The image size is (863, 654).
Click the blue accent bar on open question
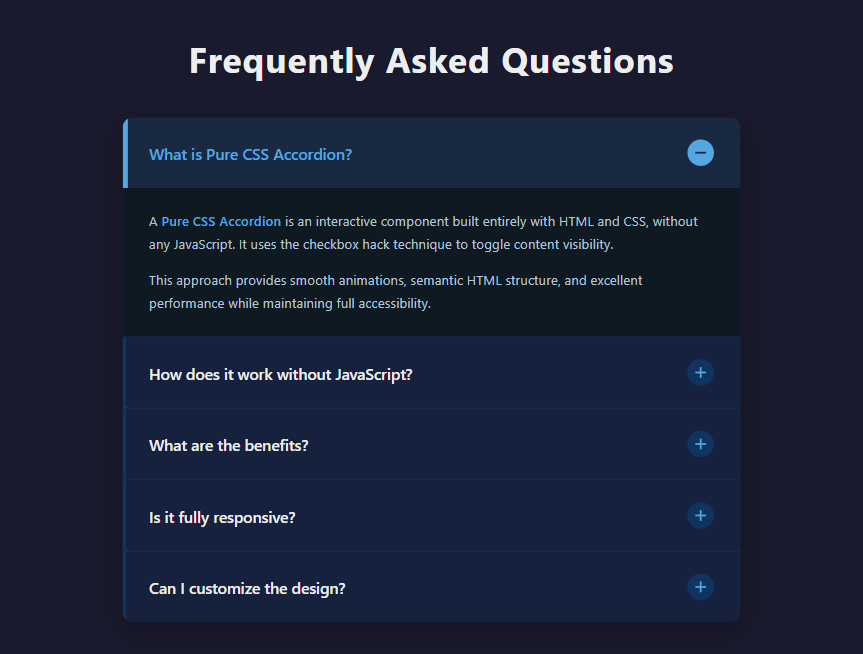coord(125,153)
